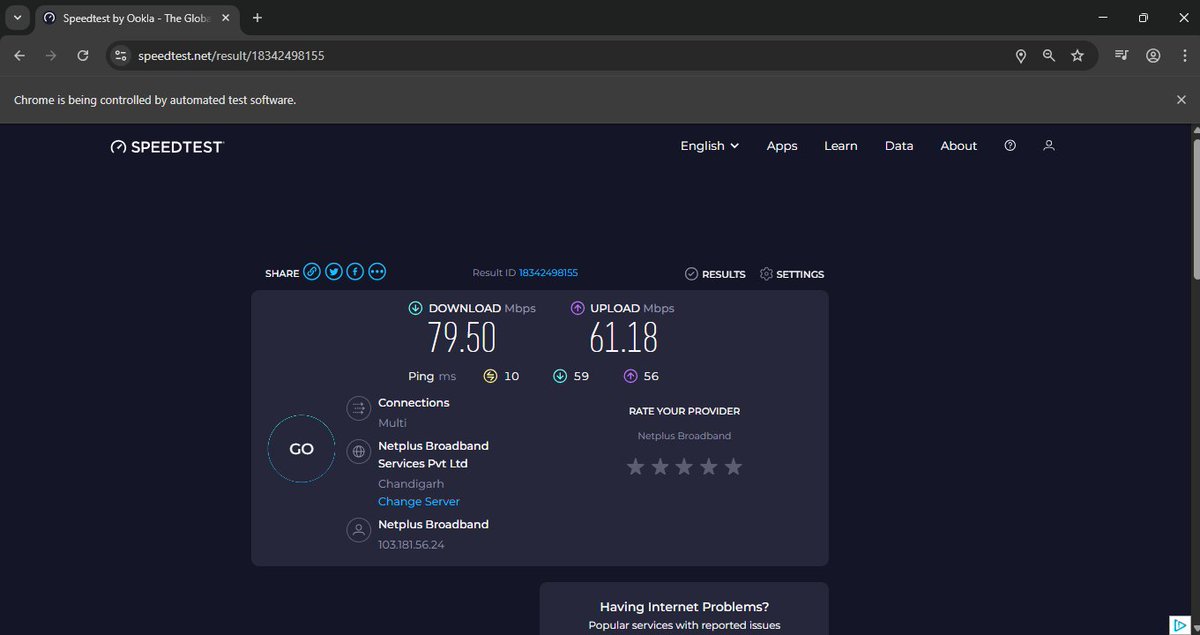
Task: Click Change Server link
Action: pos(418,501)
